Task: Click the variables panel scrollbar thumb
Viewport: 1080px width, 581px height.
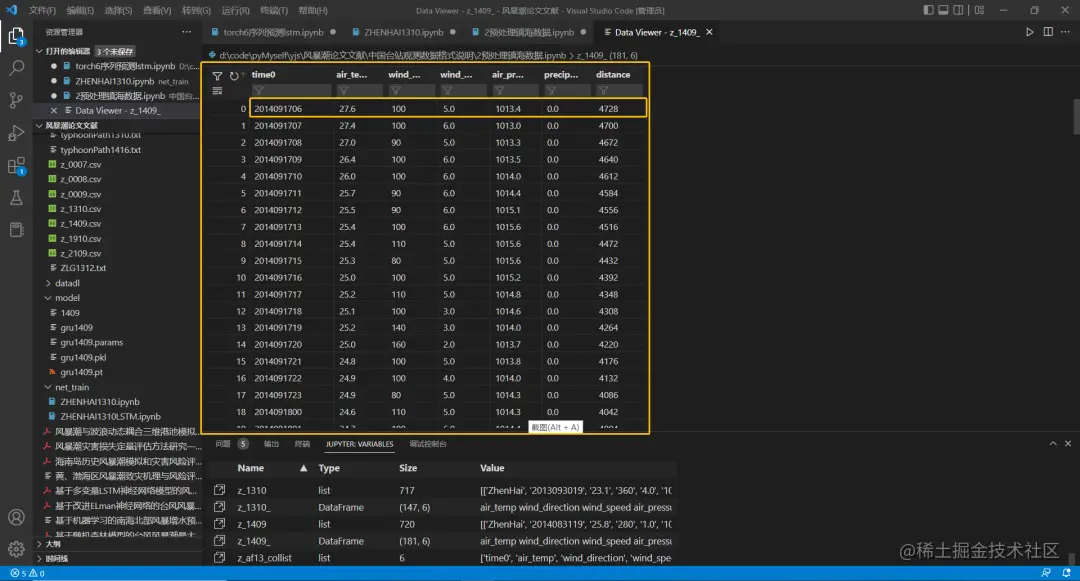Action: 1071,558
